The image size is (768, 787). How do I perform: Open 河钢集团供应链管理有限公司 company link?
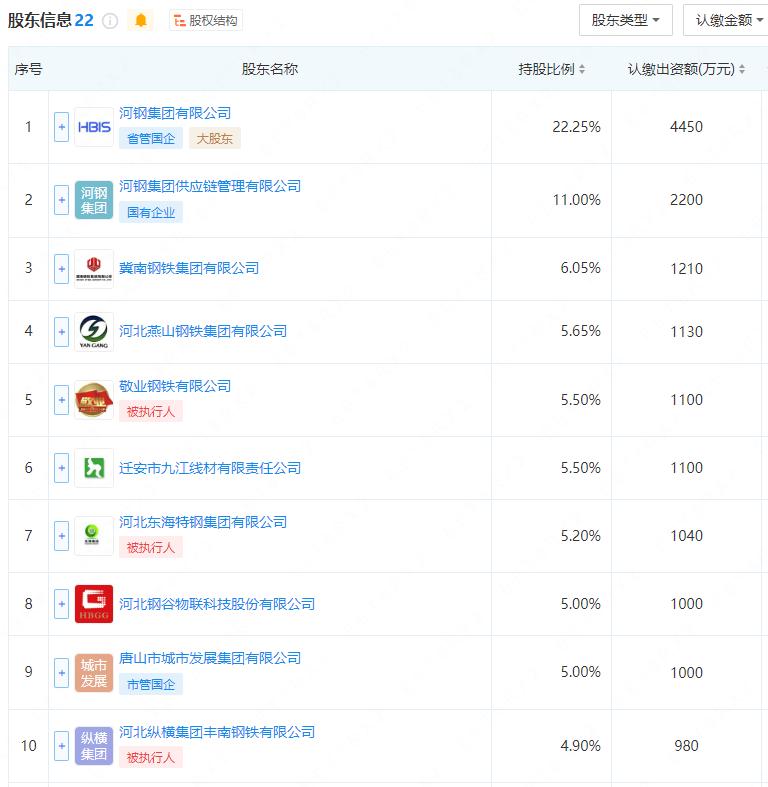(x=209, y=186)
